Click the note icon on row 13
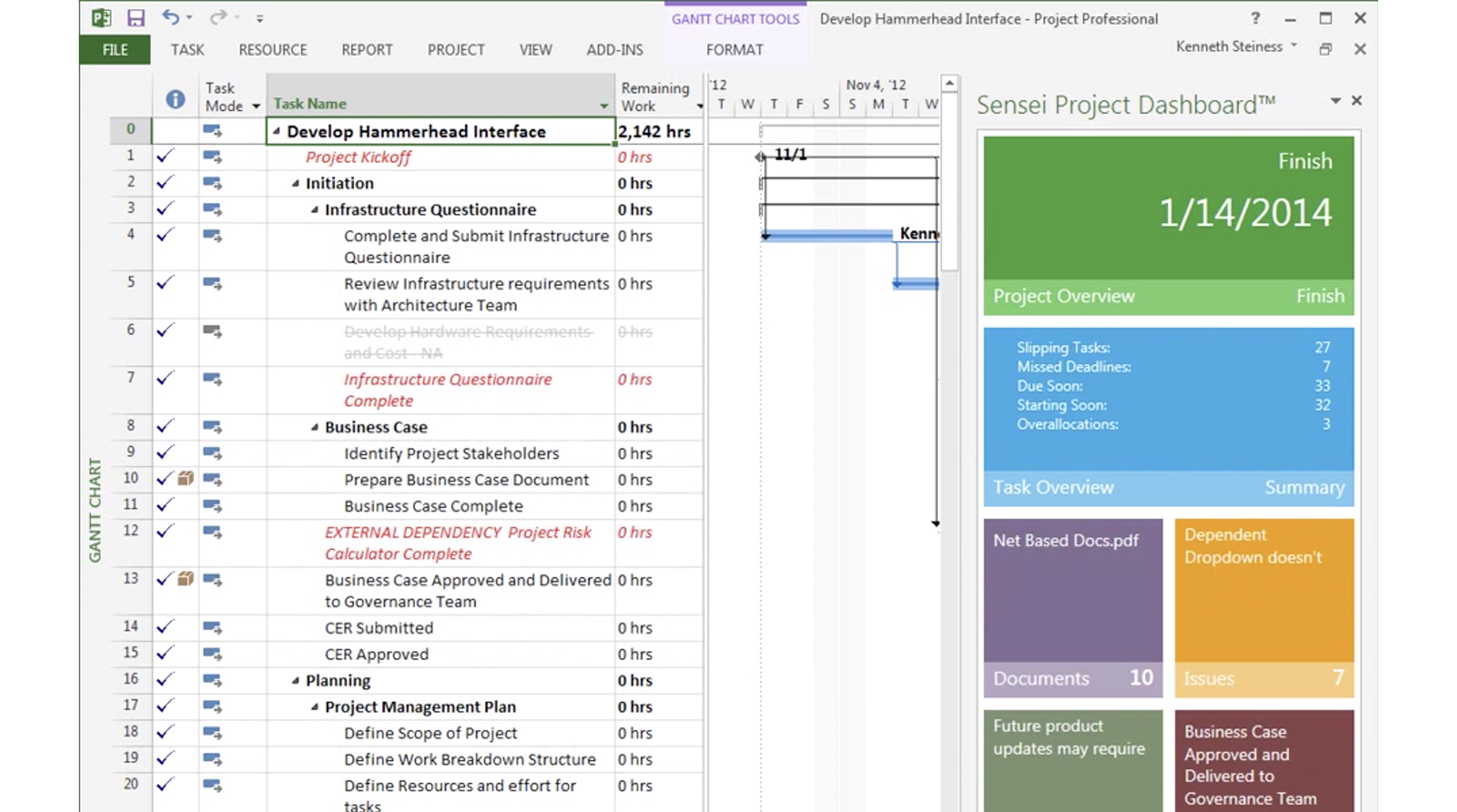The image size is (1457, 812). [x=186, y=579]
